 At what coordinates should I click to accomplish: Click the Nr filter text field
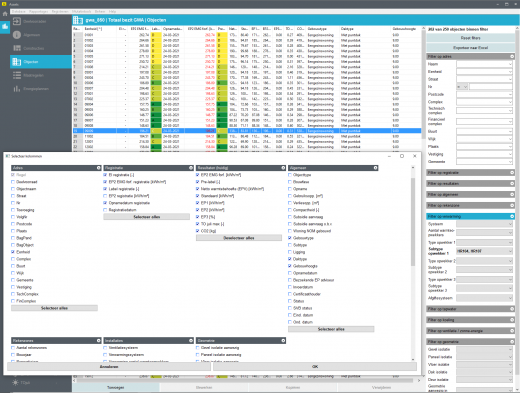click(491, 87)
